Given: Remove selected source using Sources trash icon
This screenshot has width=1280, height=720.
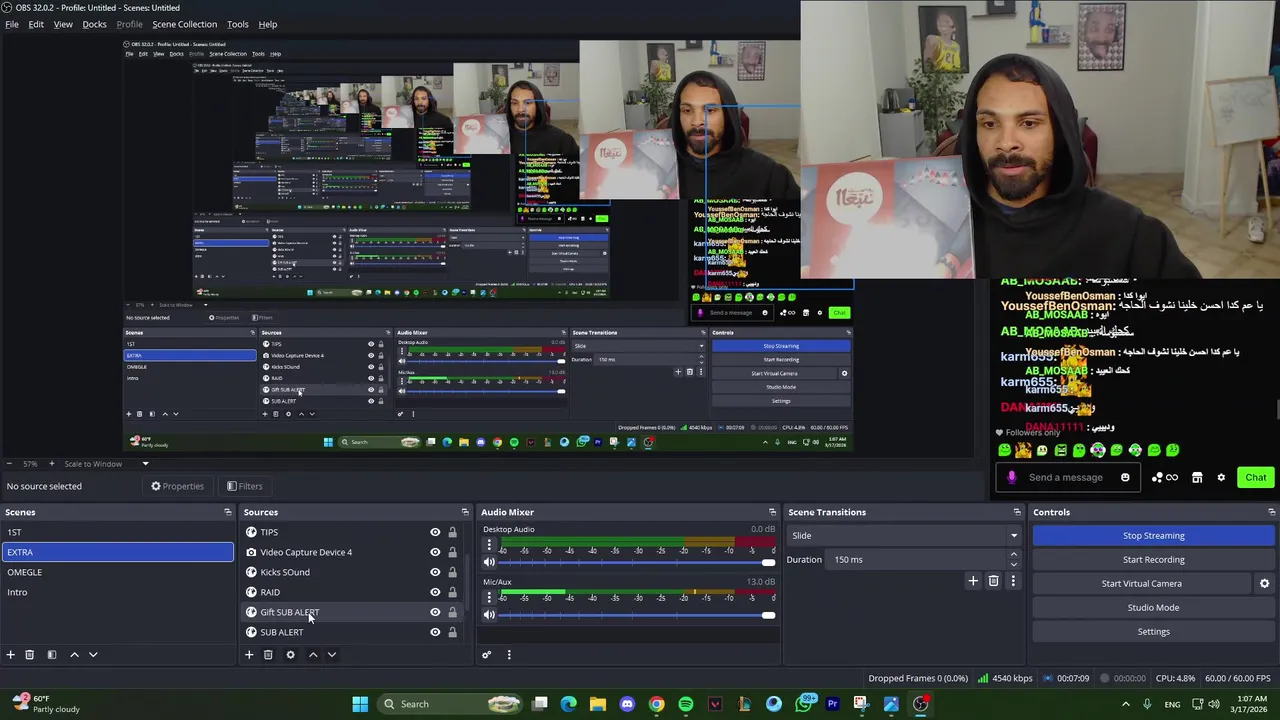Looking at the screenshot, I should (268, 655).
